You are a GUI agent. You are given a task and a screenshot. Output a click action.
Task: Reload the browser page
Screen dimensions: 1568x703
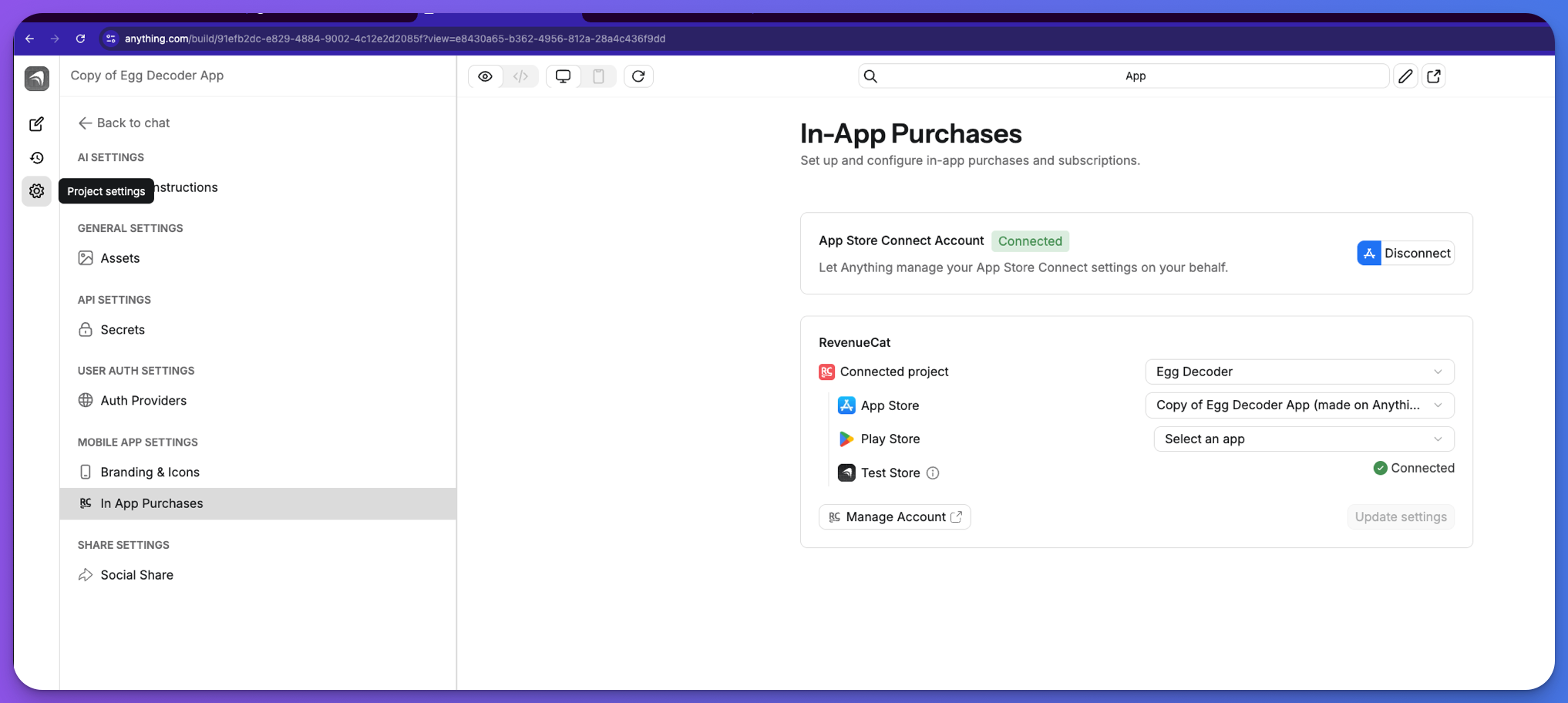[x=80, y=39]
